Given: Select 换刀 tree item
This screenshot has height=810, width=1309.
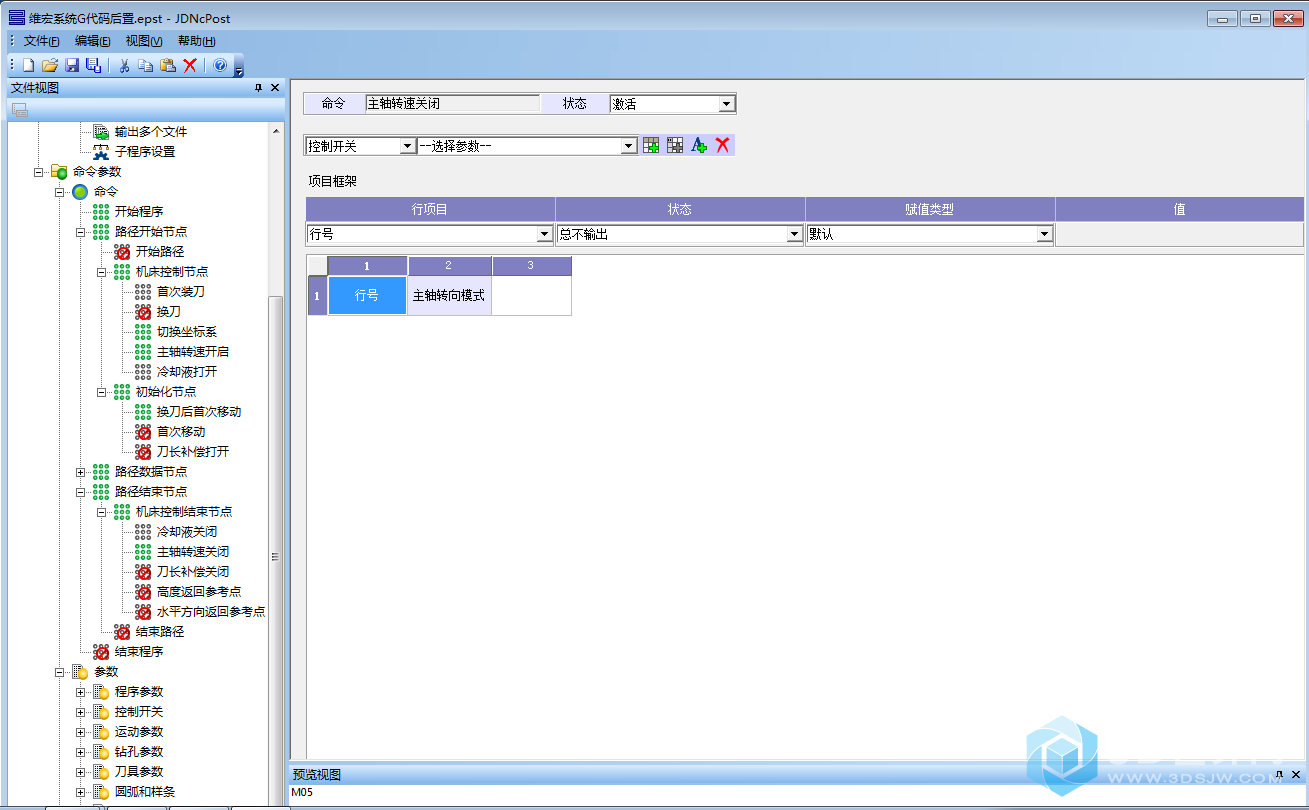Looking at the screenshot, I should coord(169,312).
